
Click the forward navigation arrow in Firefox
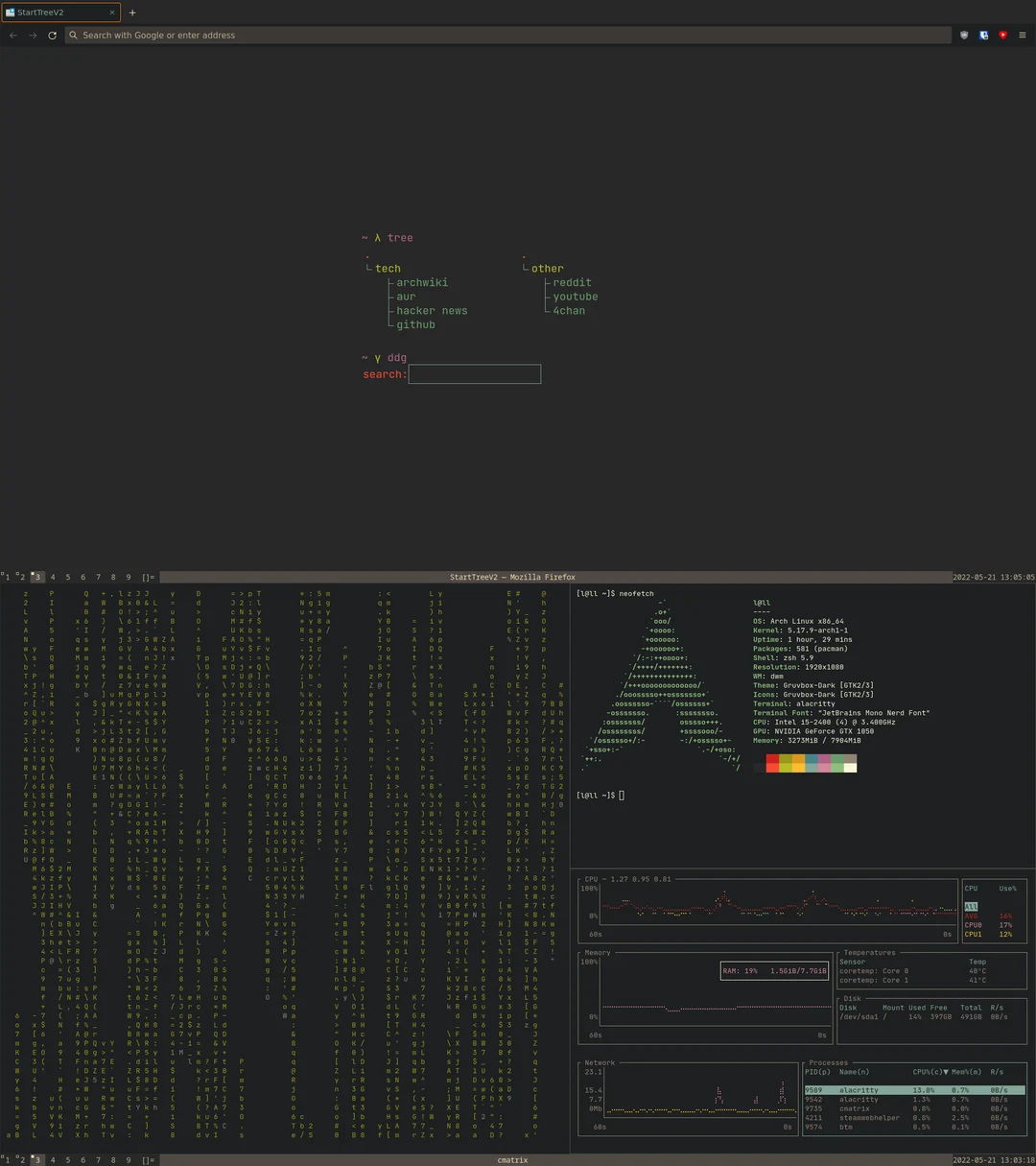[32, 36]
